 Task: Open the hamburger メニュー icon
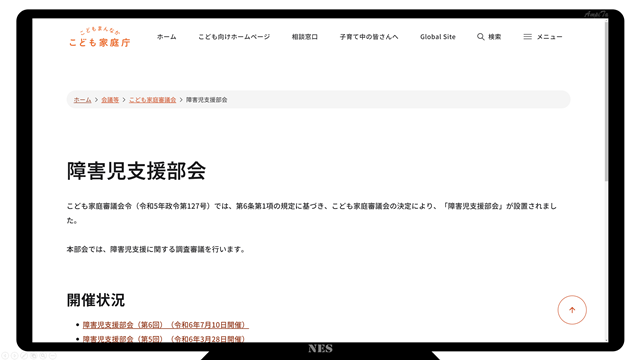pyautogui.click(x=527, y=37)
